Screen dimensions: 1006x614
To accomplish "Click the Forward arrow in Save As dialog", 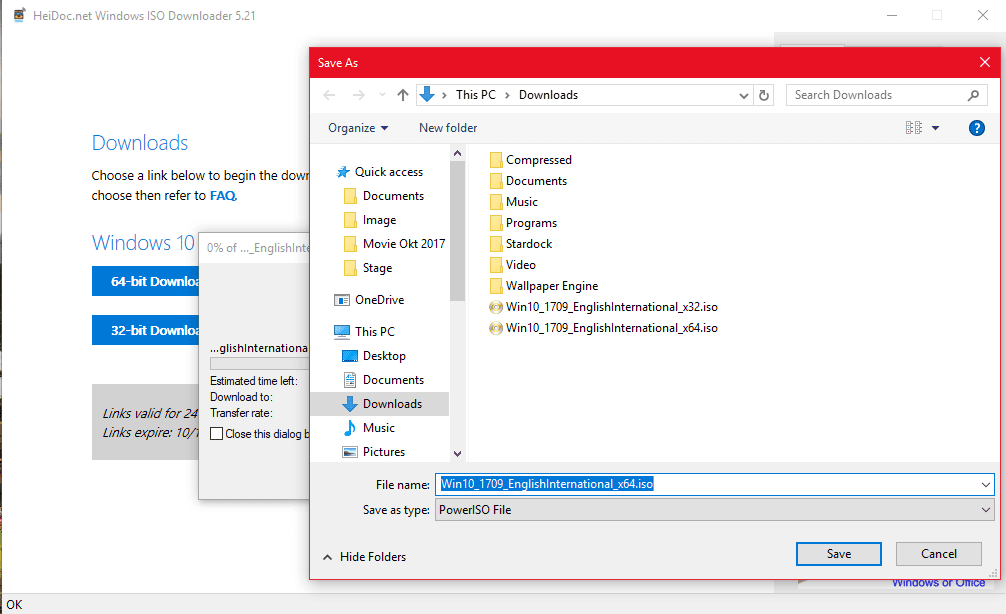I will coord(358,95).
